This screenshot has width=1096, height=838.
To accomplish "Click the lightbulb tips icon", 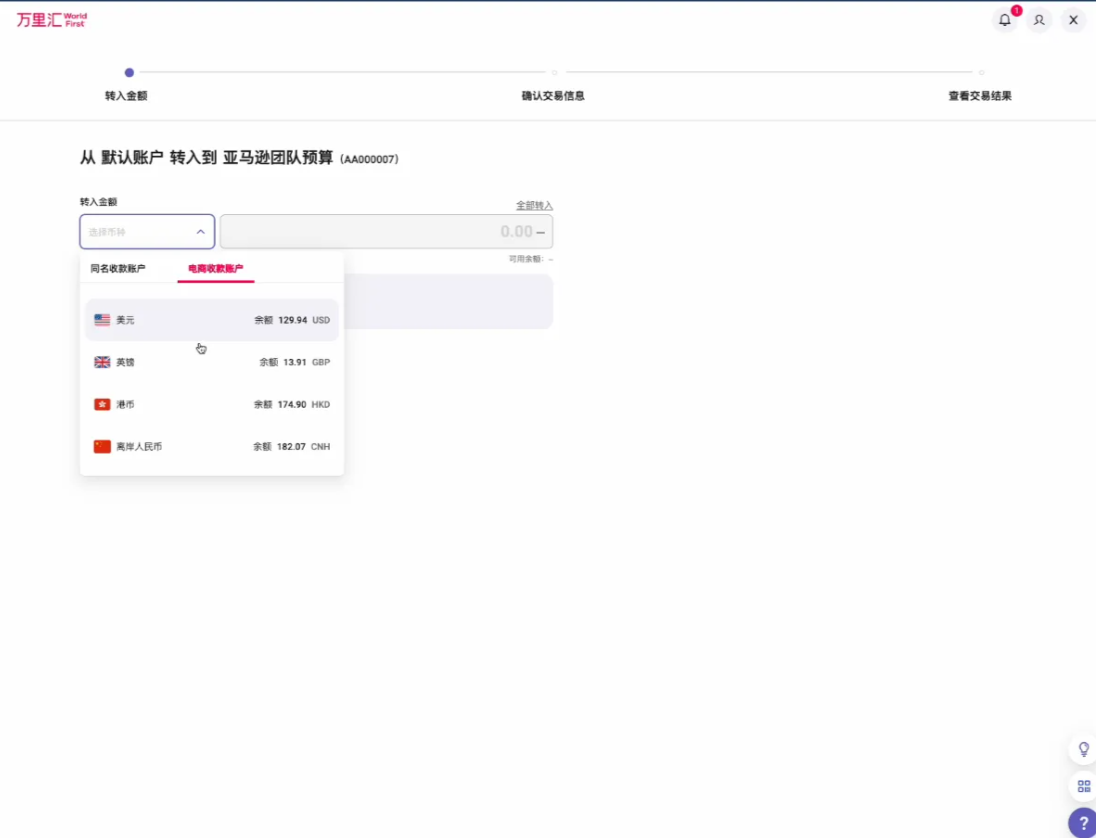I will (x=1083, y=749).
